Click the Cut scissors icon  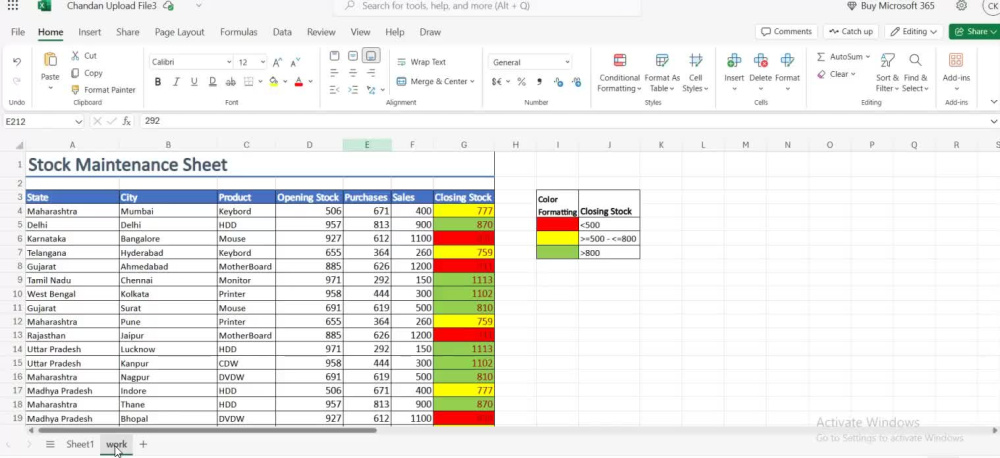click(x=75, y=55)
